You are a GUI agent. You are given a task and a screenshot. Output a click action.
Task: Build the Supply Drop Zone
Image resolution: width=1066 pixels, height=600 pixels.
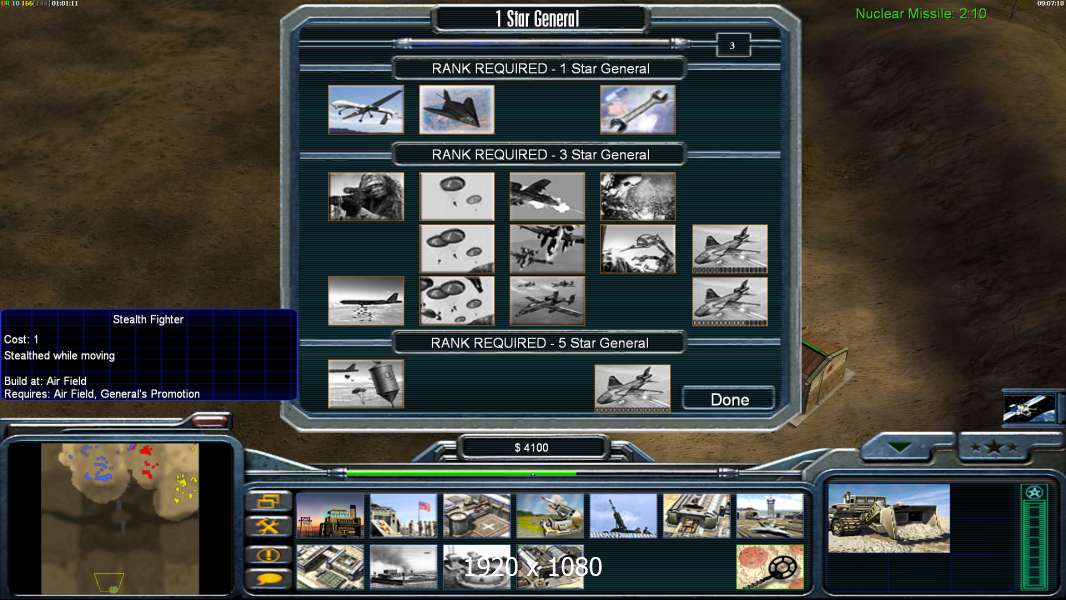pyautogui.click(x=403, y=567)
